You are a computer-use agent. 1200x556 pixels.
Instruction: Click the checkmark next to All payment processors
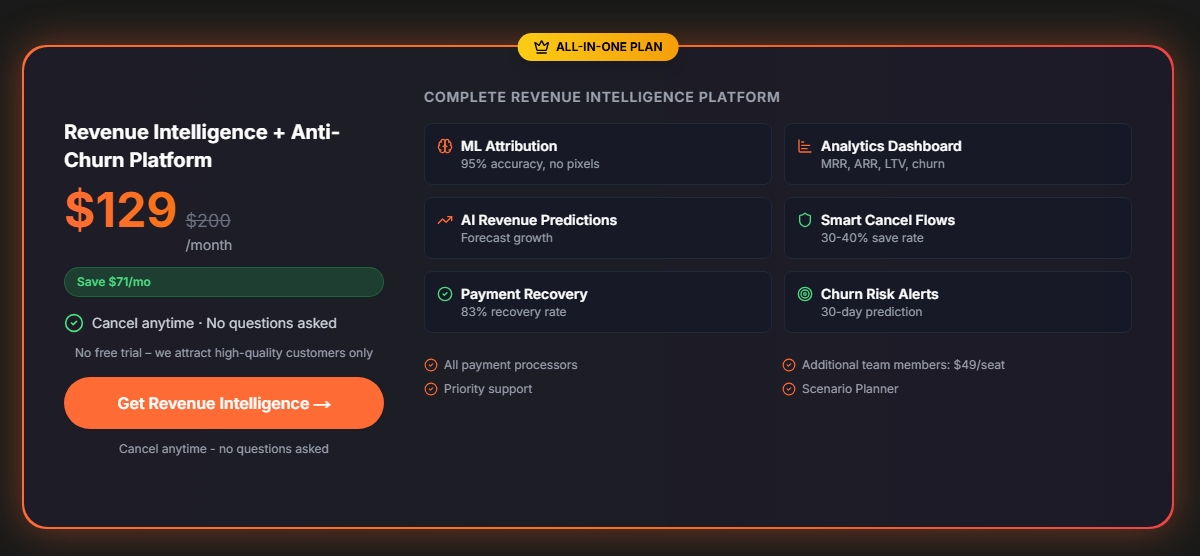point(431,365)
